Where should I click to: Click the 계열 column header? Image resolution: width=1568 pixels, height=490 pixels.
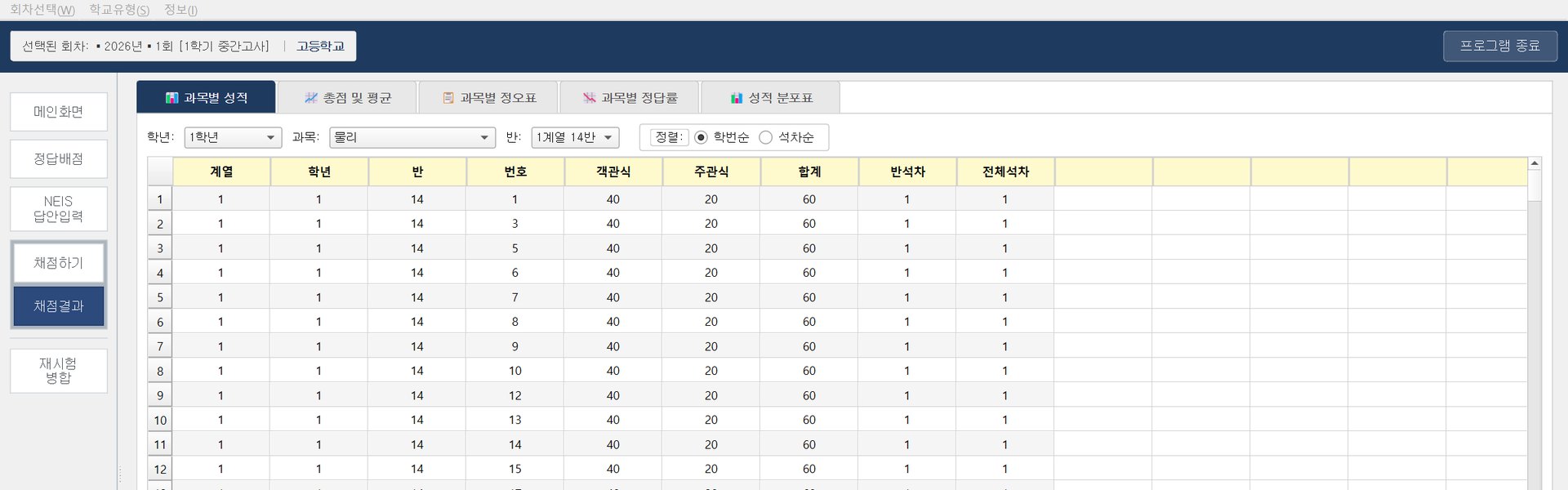click(x=221, y=171)
